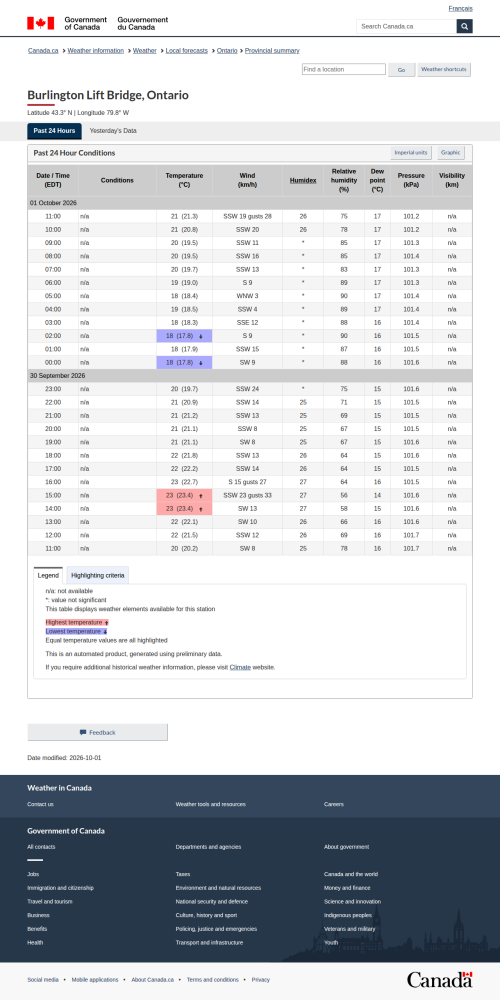The image size is (500, 1000).
Task: Open Ontario breadcrumb link
Action: 227,50
